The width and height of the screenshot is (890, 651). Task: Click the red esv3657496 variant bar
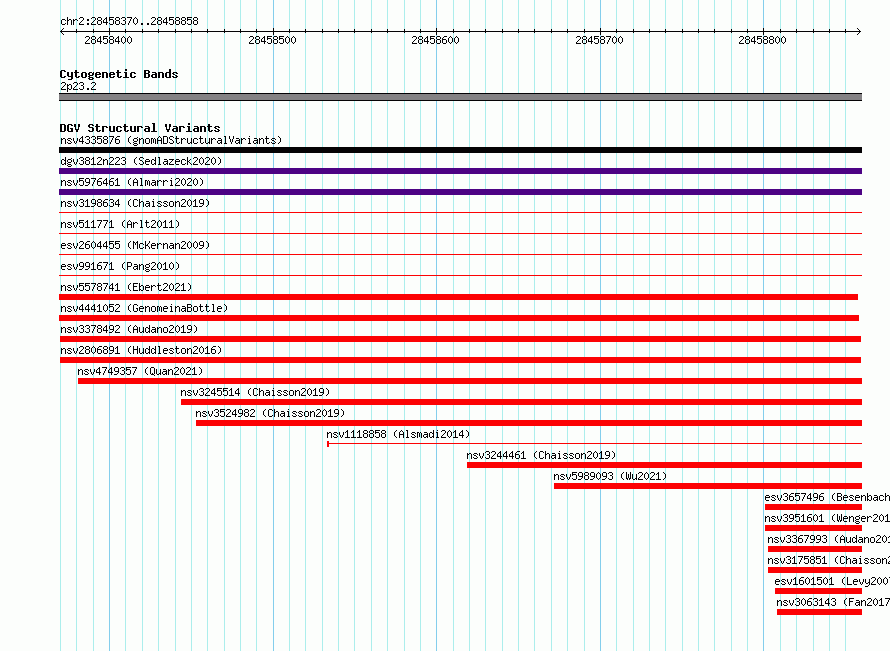[813, 507]
